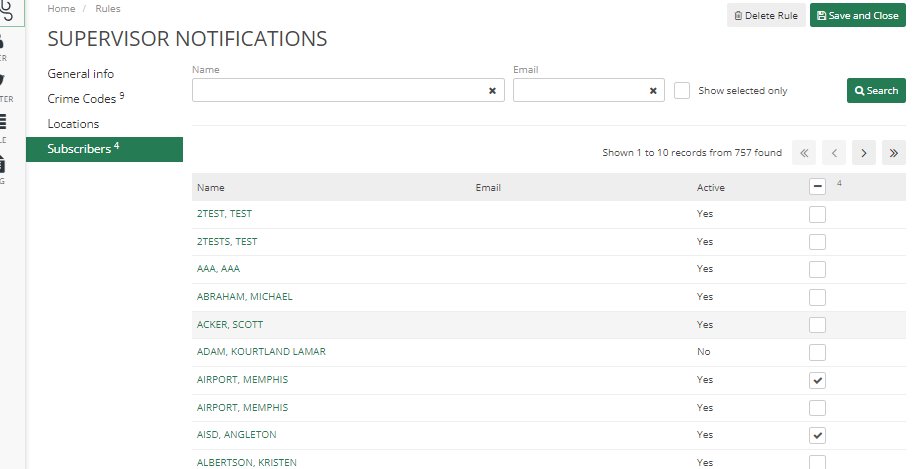Open the 2TESTS, TEST subscriber link
The height and width of the screenshot is (469, 918).
coord(227,241)
